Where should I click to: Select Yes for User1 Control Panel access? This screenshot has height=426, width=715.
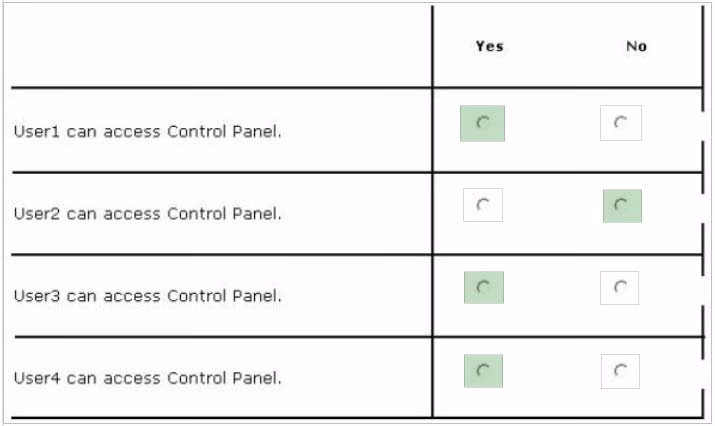pyautogui.click(x=482, y=123)
